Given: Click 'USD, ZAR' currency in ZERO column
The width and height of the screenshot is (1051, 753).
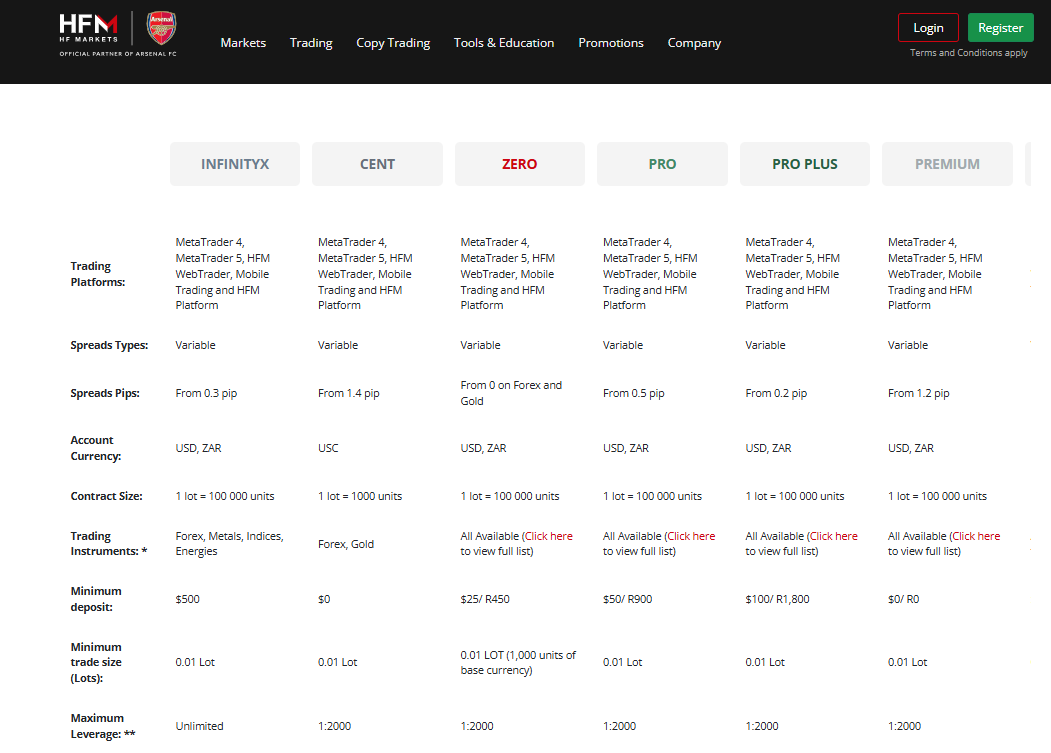Looking at the screenshot, I should tap(483, 448).
